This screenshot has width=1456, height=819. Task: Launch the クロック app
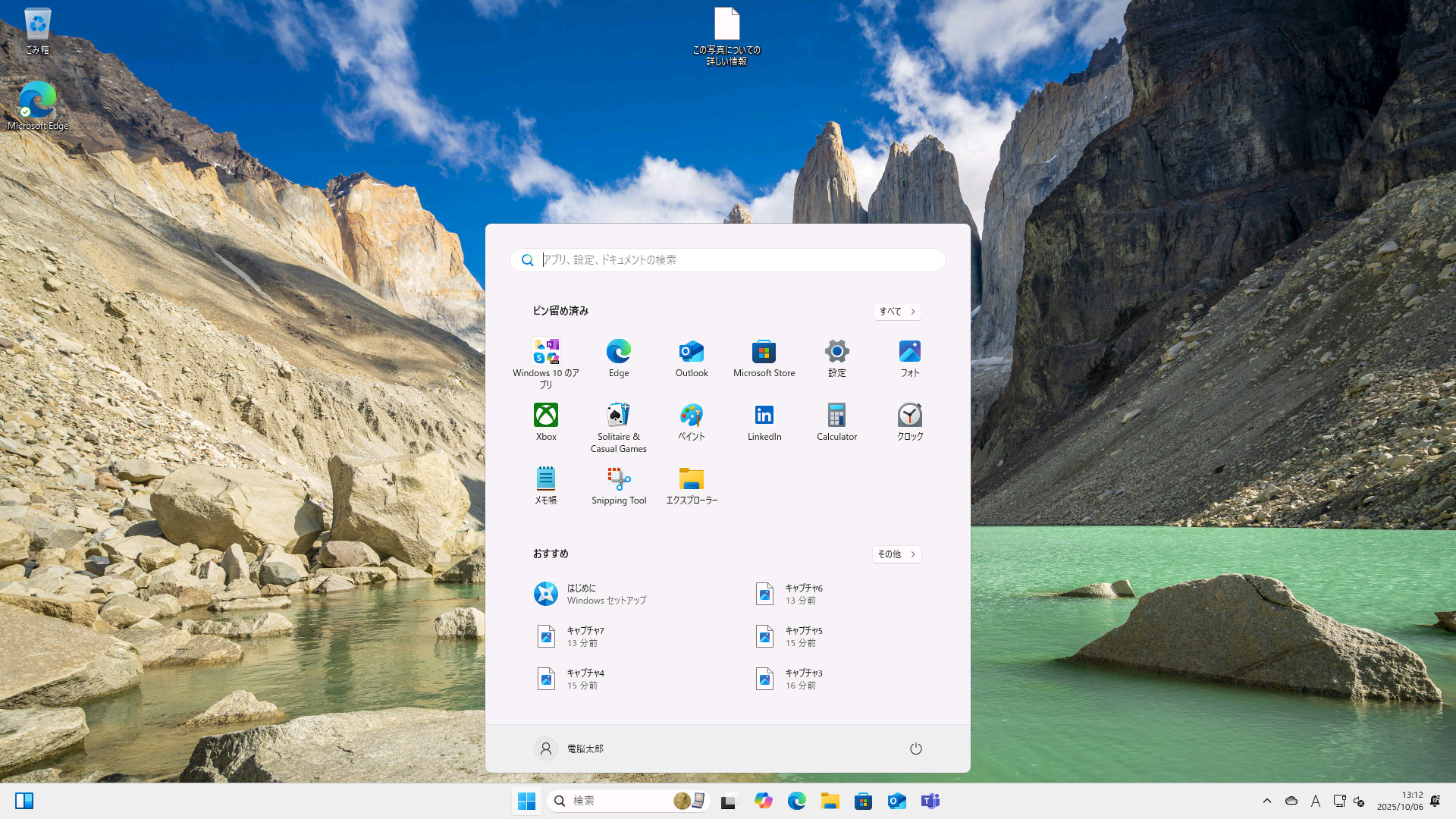point(909,422)
